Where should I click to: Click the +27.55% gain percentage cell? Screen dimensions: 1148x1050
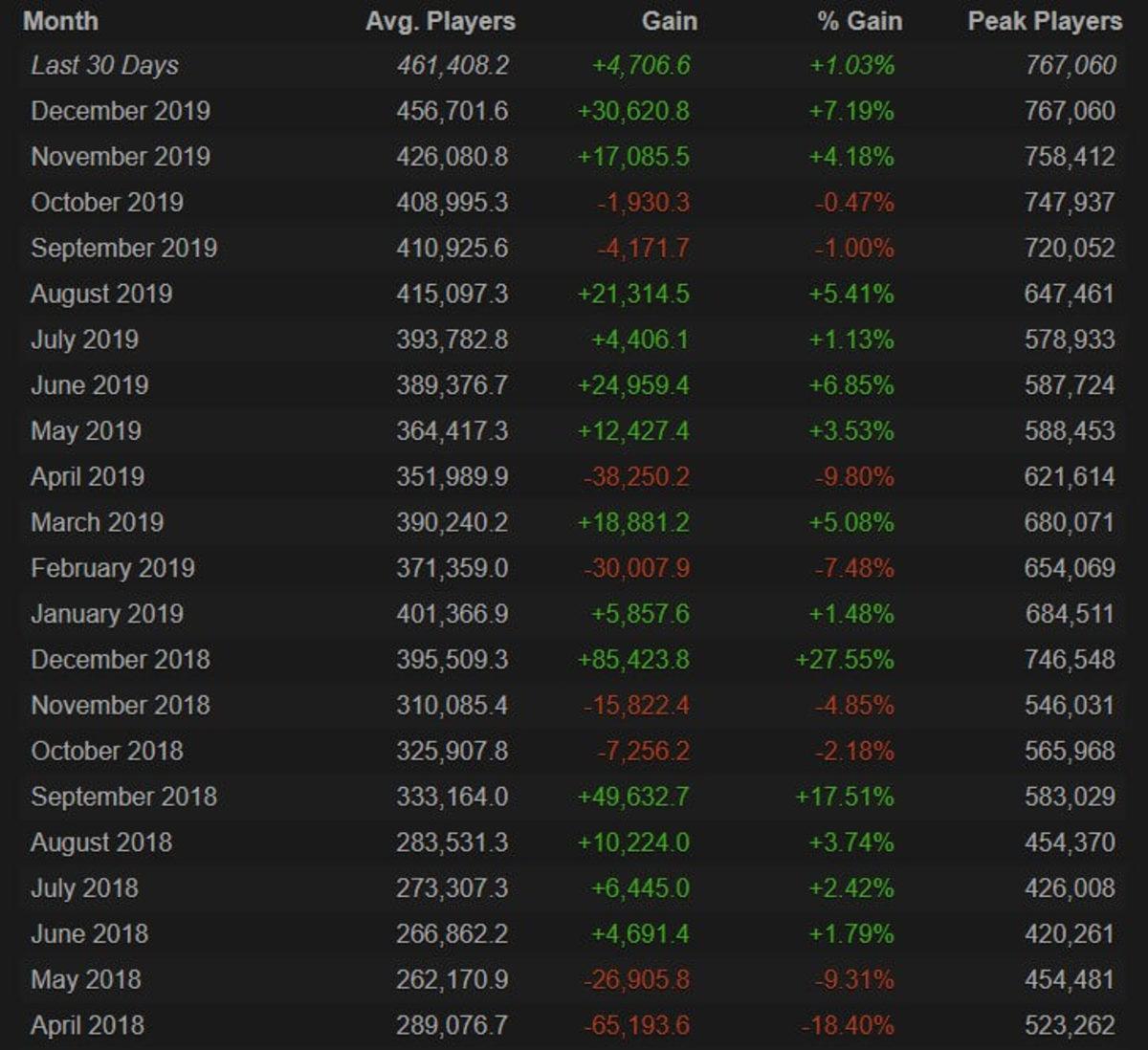(x=845, y=660)
